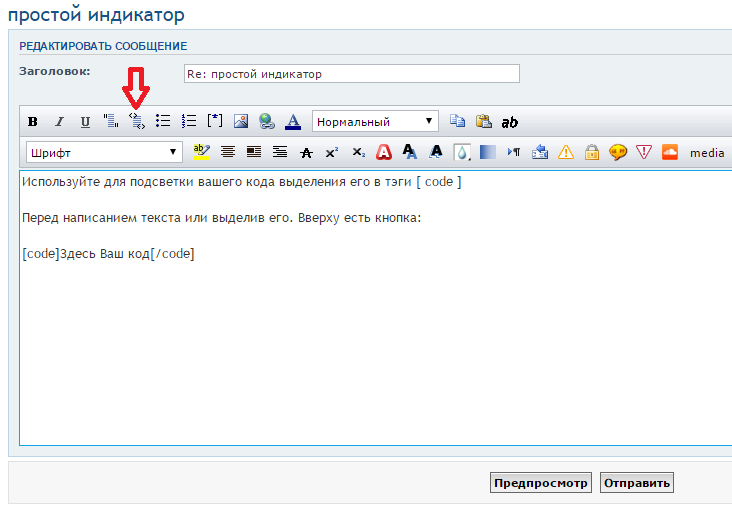Open the Нормальный size dropdown
Viewport: 732px width, 507px height.
(375, 122)
